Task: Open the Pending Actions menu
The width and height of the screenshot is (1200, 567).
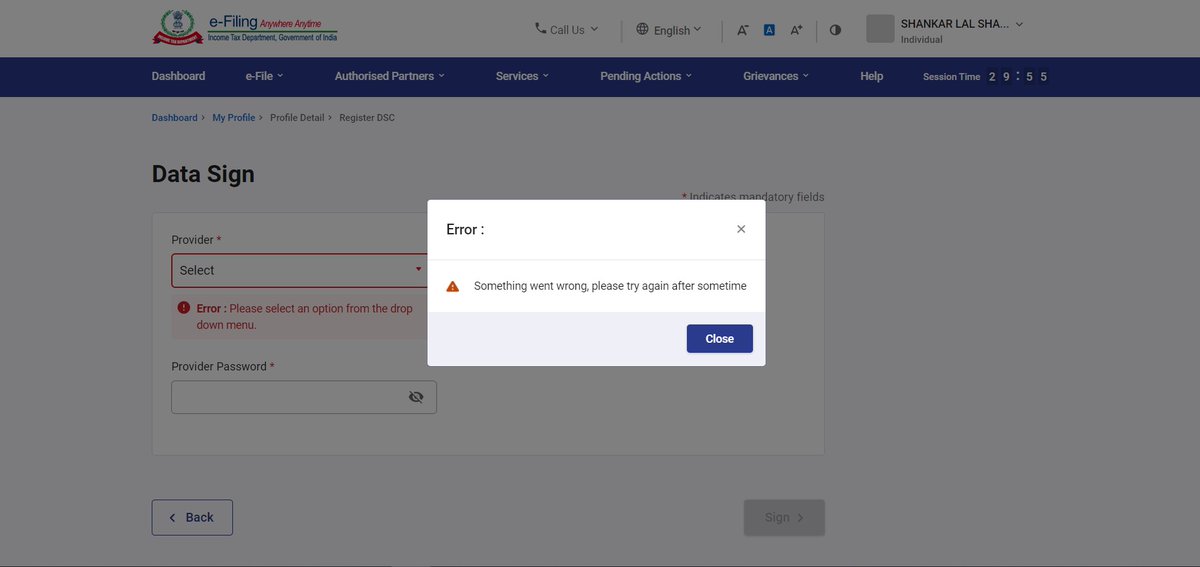Action: click(x=646, y=76)
